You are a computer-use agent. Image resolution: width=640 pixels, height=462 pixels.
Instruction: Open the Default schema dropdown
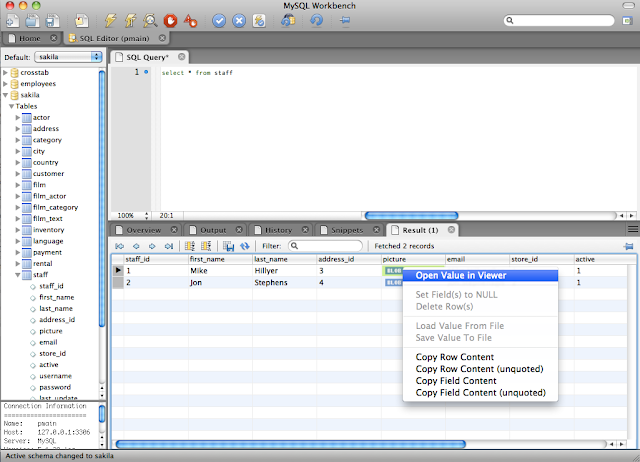tap(69, 57)
